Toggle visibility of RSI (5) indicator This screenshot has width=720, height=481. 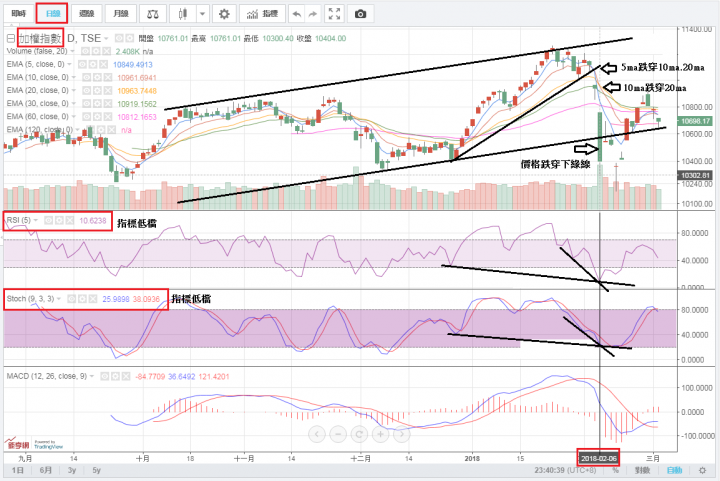point(48,221)
